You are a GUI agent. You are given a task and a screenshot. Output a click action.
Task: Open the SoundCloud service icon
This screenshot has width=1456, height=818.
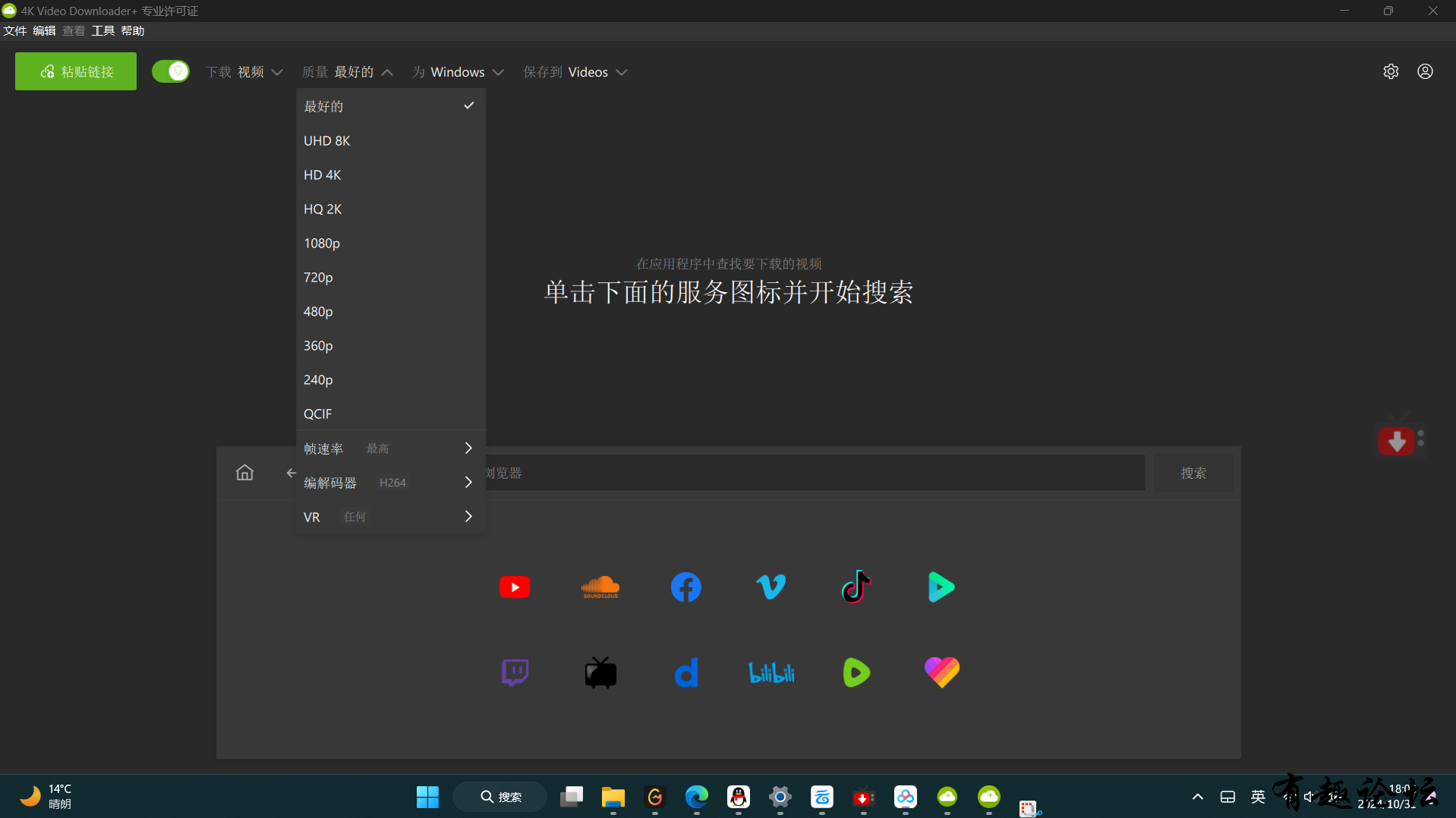click(600, 587)
